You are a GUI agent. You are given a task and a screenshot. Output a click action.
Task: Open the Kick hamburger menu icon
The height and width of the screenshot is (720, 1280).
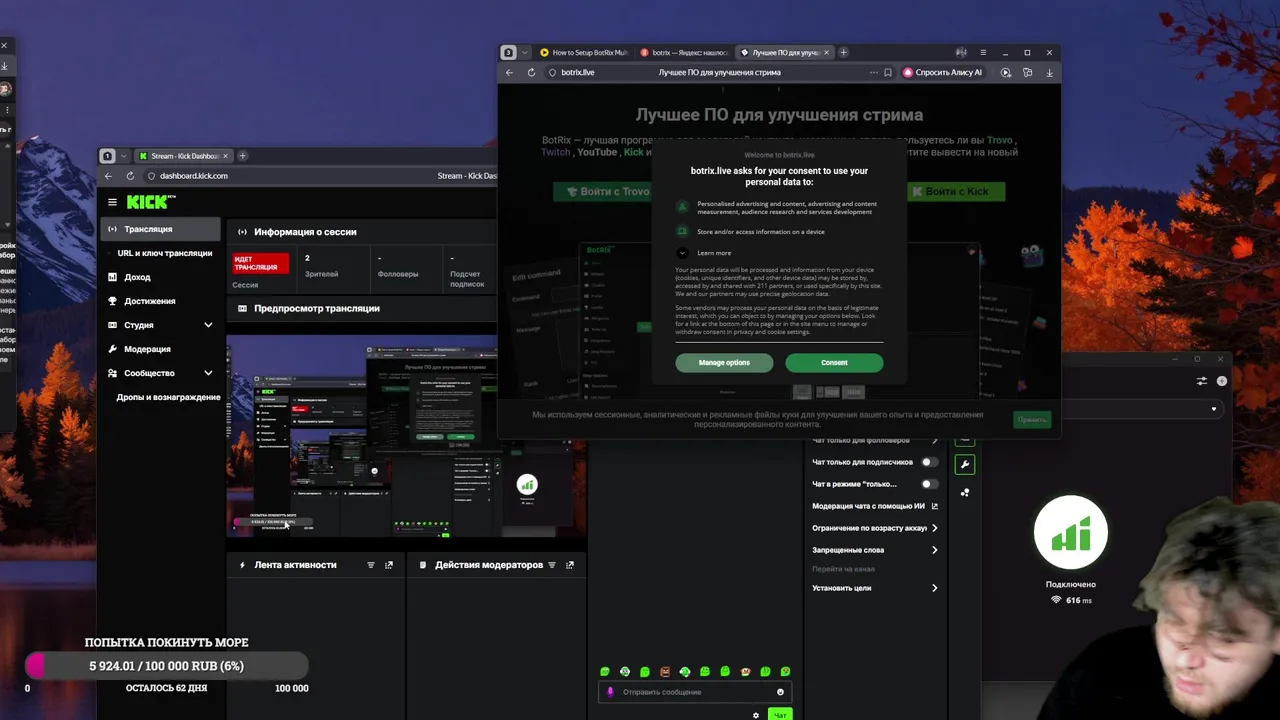click(x=112, y=202)
